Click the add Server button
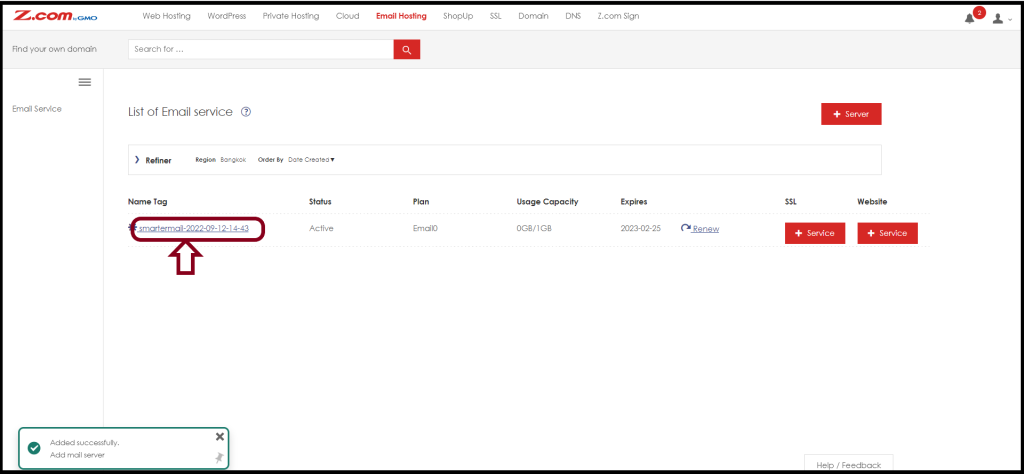Screen dimensions: 1024x474 (x=852, y=114)
